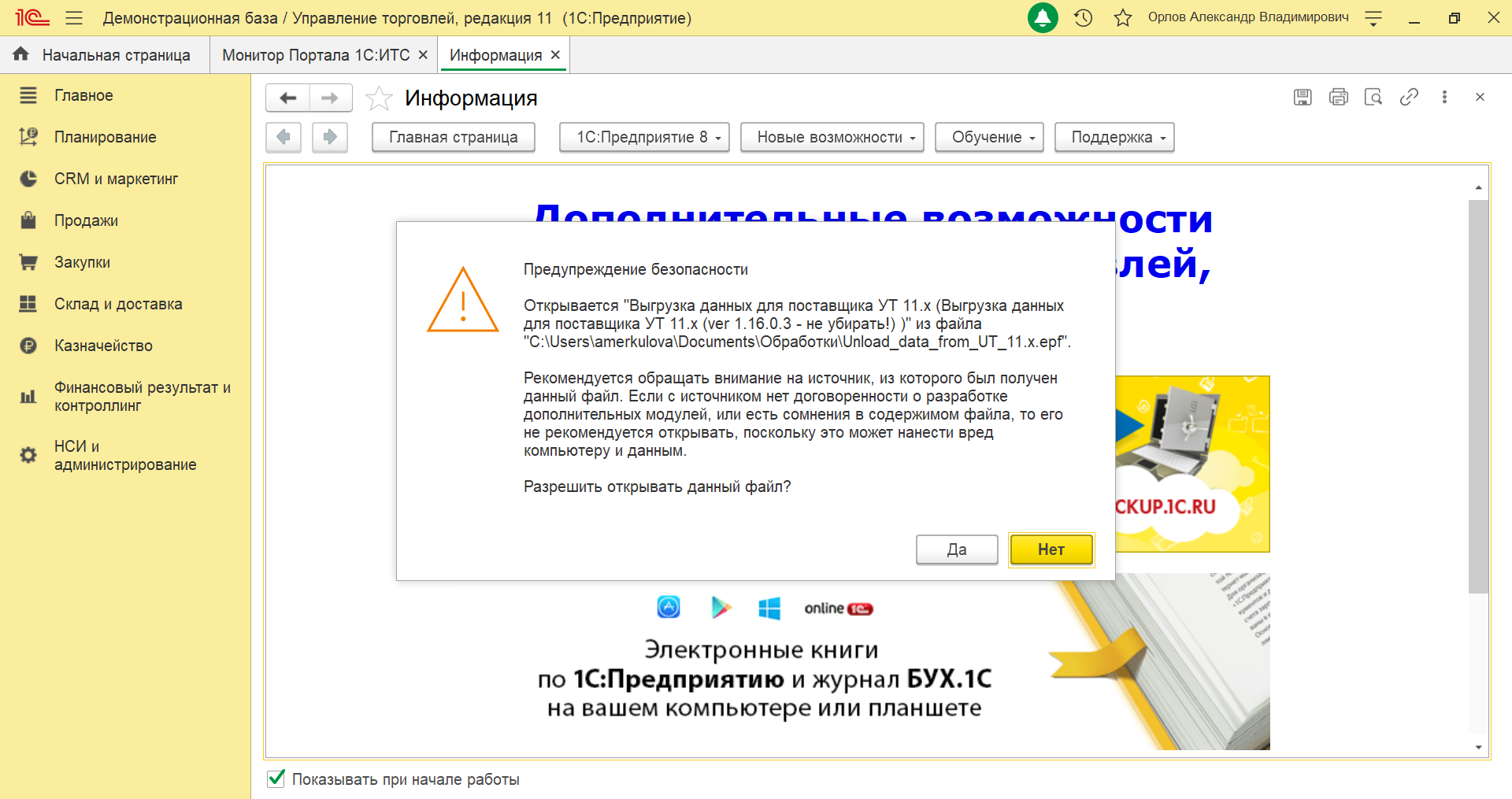Image resolution: width=1512 pixels, height=799 pixels.
Task: Click the print icon
Action: tap(1338, 97)
